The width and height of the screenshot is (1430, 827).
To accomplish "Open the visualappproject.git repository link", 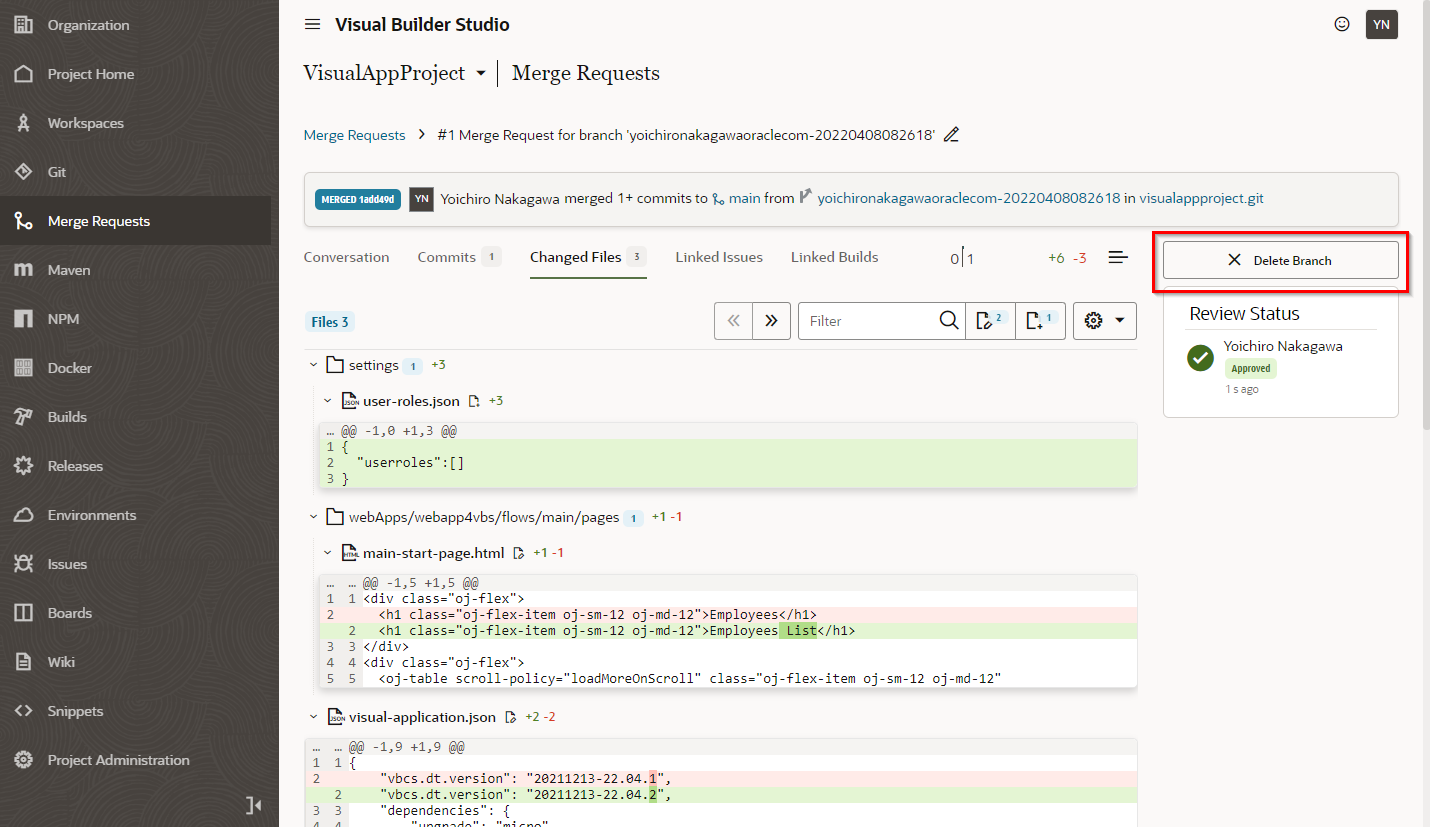I will [x=1201, y=199].
